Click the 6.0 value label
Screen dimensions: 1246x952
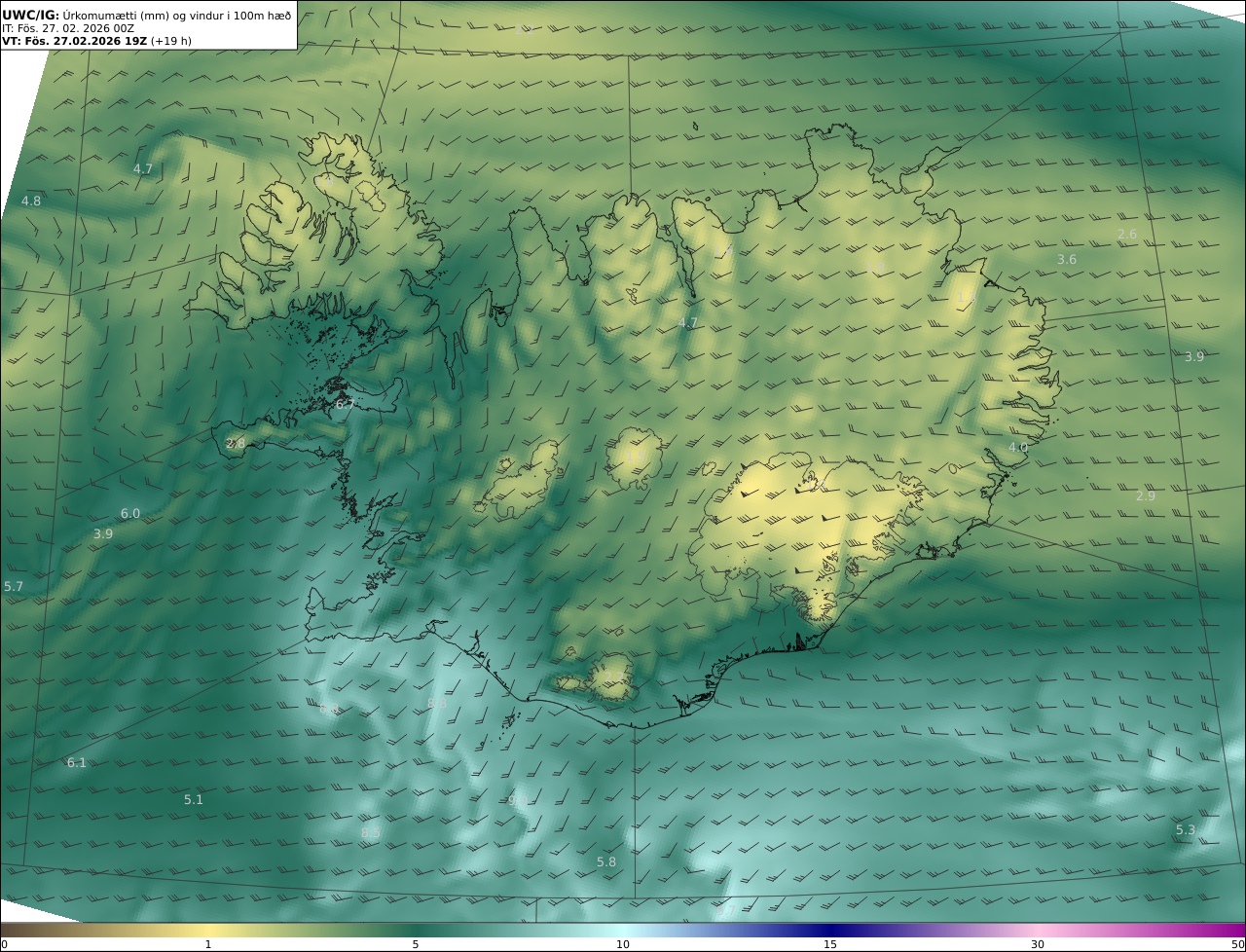coord(130,514)
